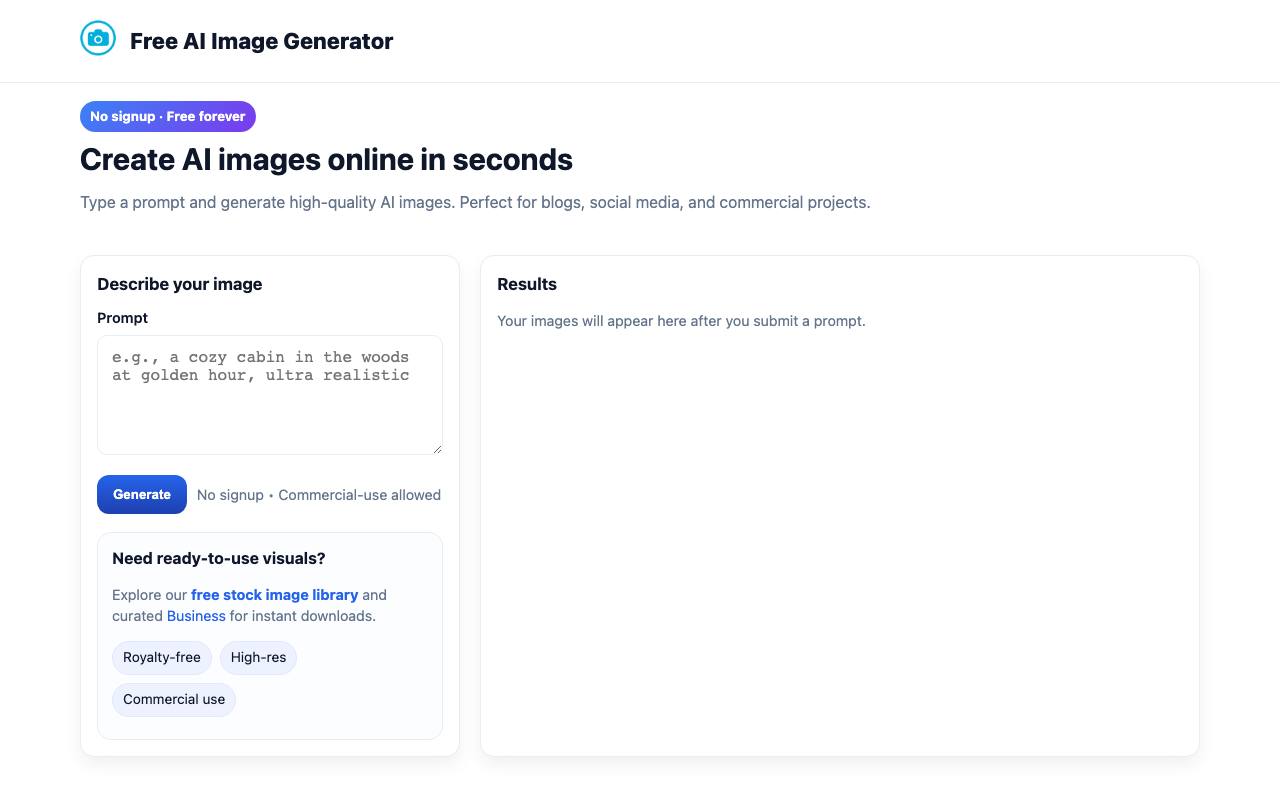Image resolution: width=1280 pixels, height=800 pixels.
Task: Open the Business link
Action: click(196, 616)
